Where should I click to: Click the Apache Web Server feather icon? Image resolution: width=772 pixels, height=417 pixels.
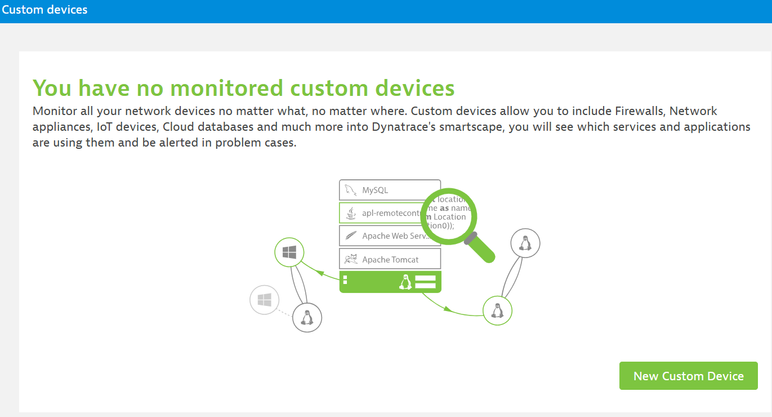[351, 236]
